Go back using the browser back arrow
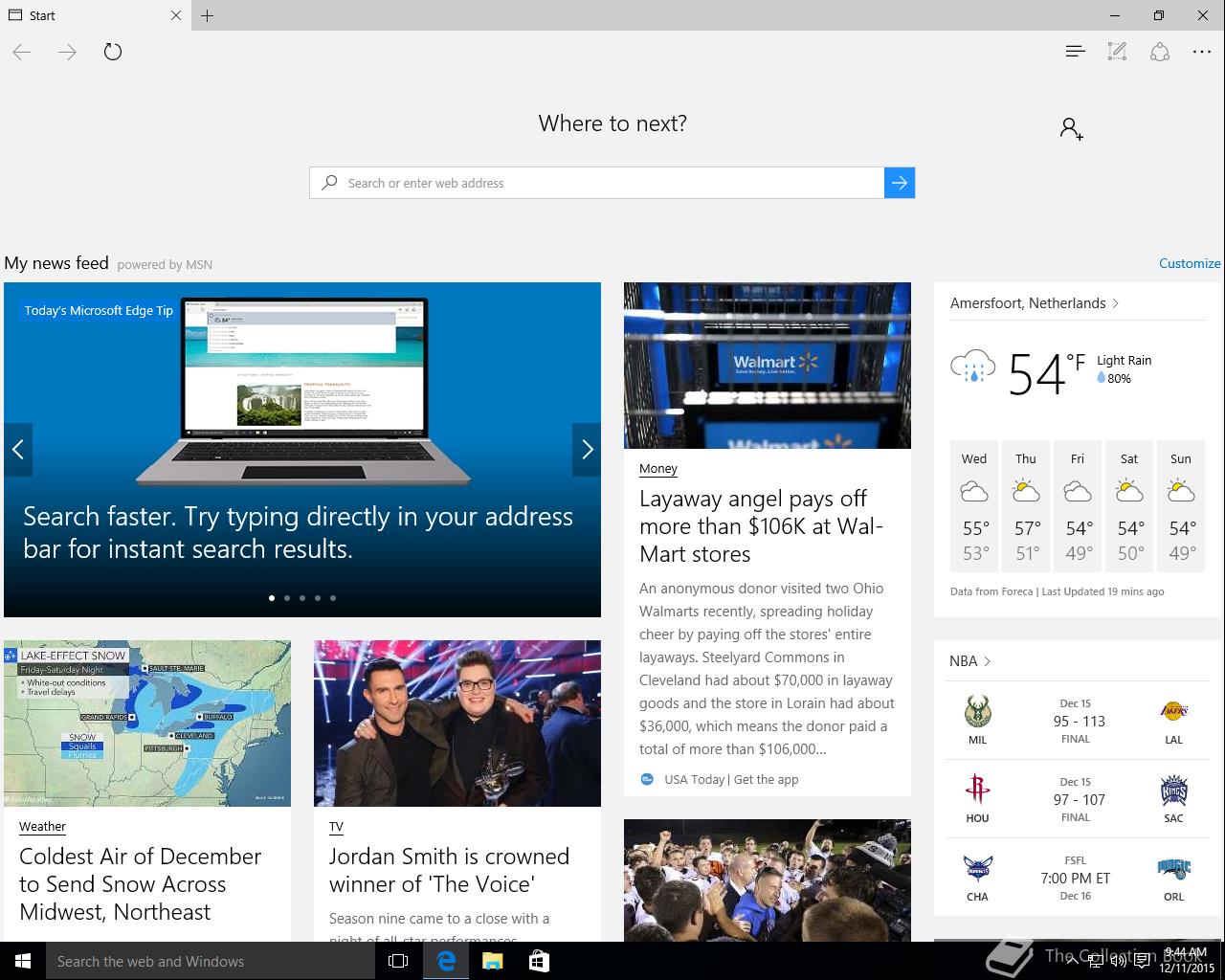The height and width of the screenshot is (980, 1225). coord(22,53)
